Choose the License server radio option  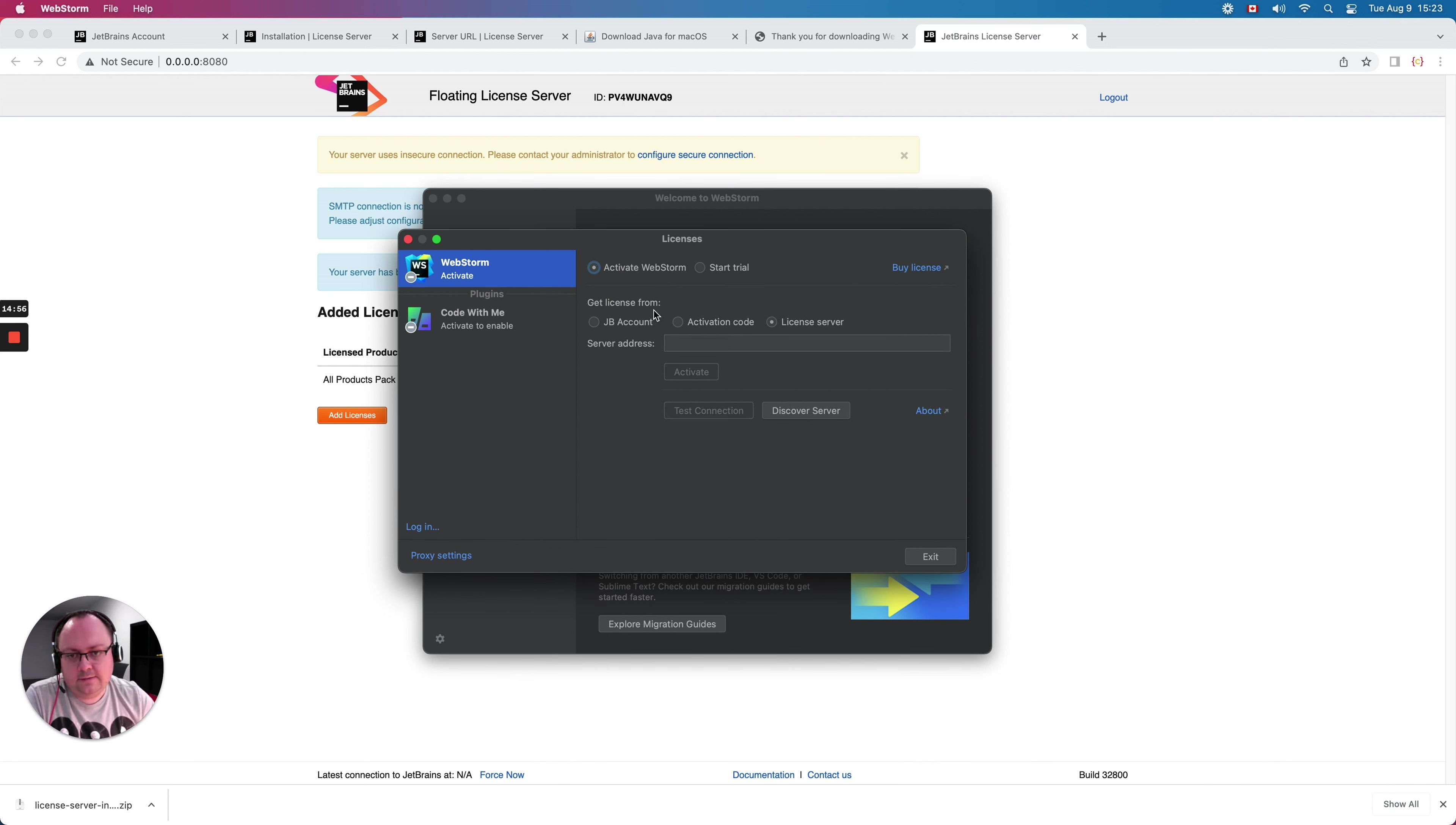pyautogui.click(x=772, y=322)
